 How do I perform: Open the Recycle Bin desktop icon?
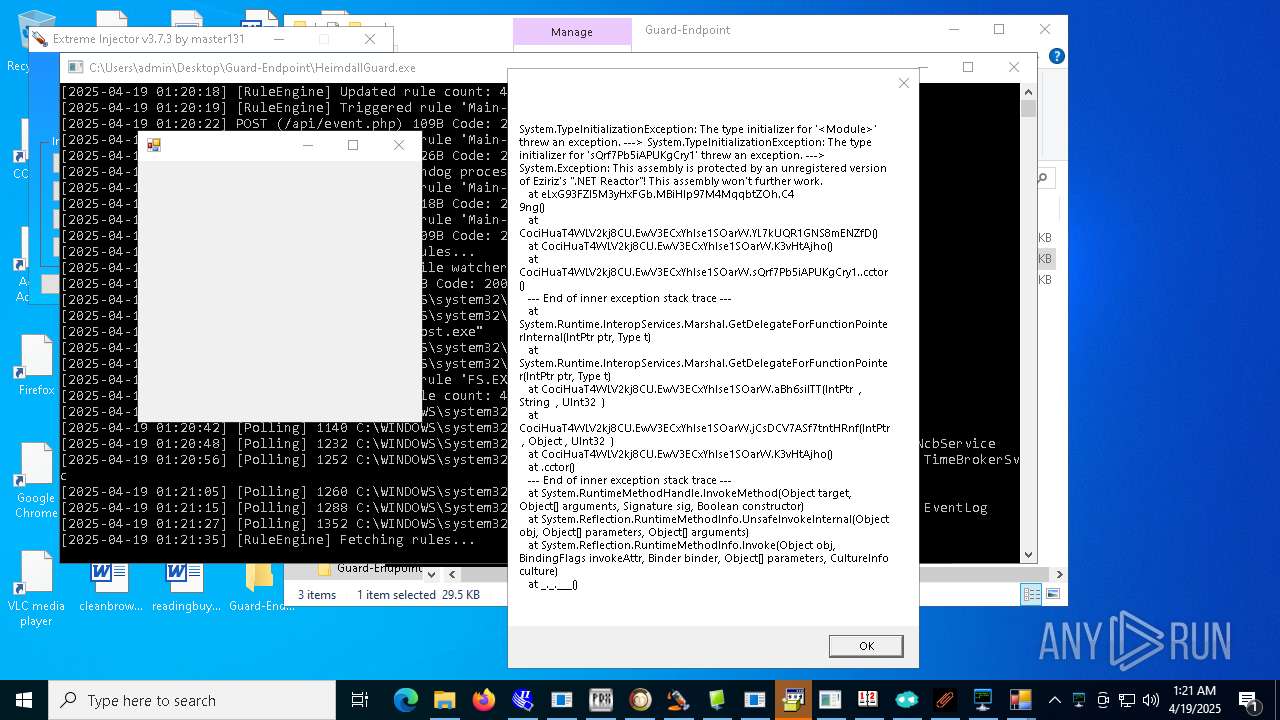(x=36, y=40)
